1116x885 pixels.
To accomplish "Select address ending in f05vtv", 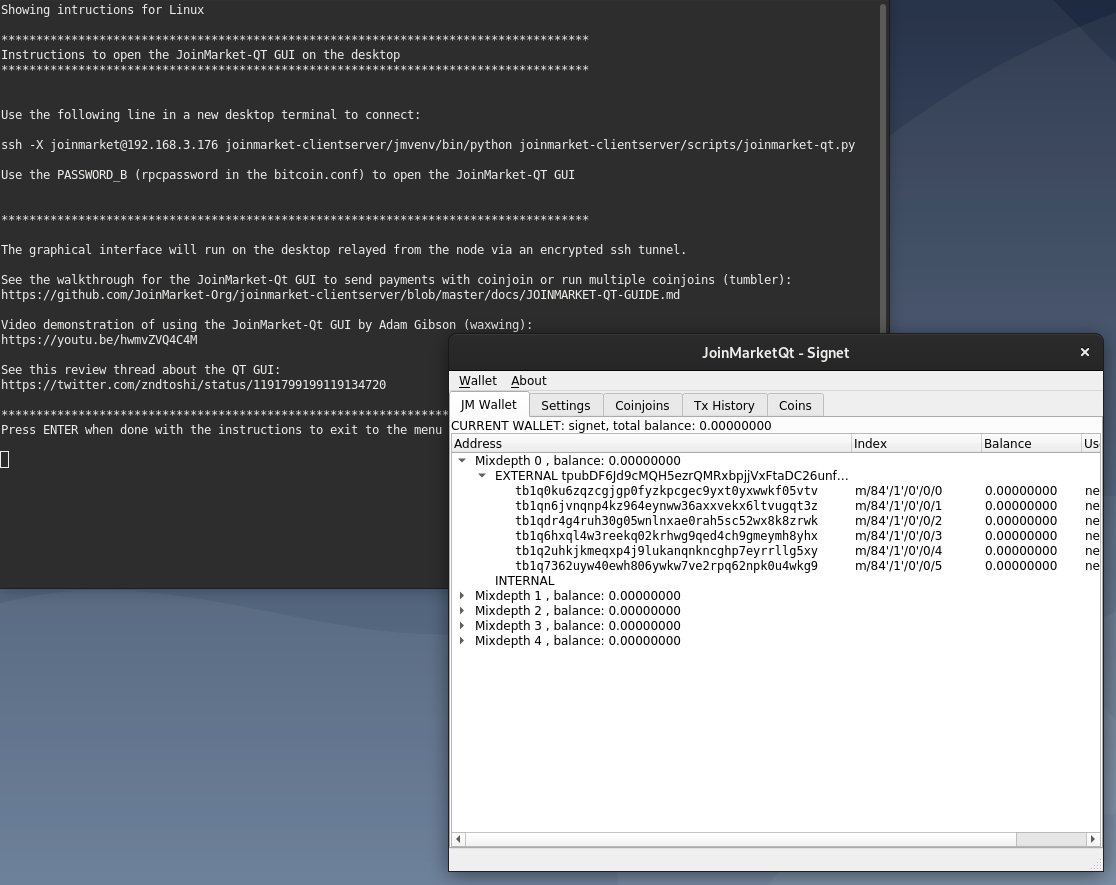I will tap(666, 491).
